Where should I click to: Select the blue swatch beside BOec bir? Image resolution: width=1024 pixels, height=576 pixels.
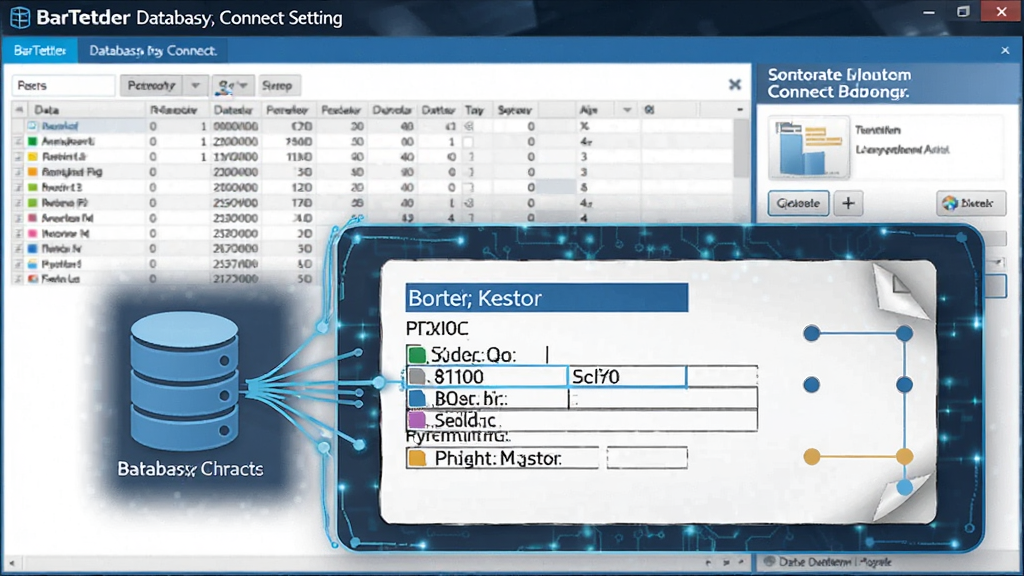(x=417, y=398)
